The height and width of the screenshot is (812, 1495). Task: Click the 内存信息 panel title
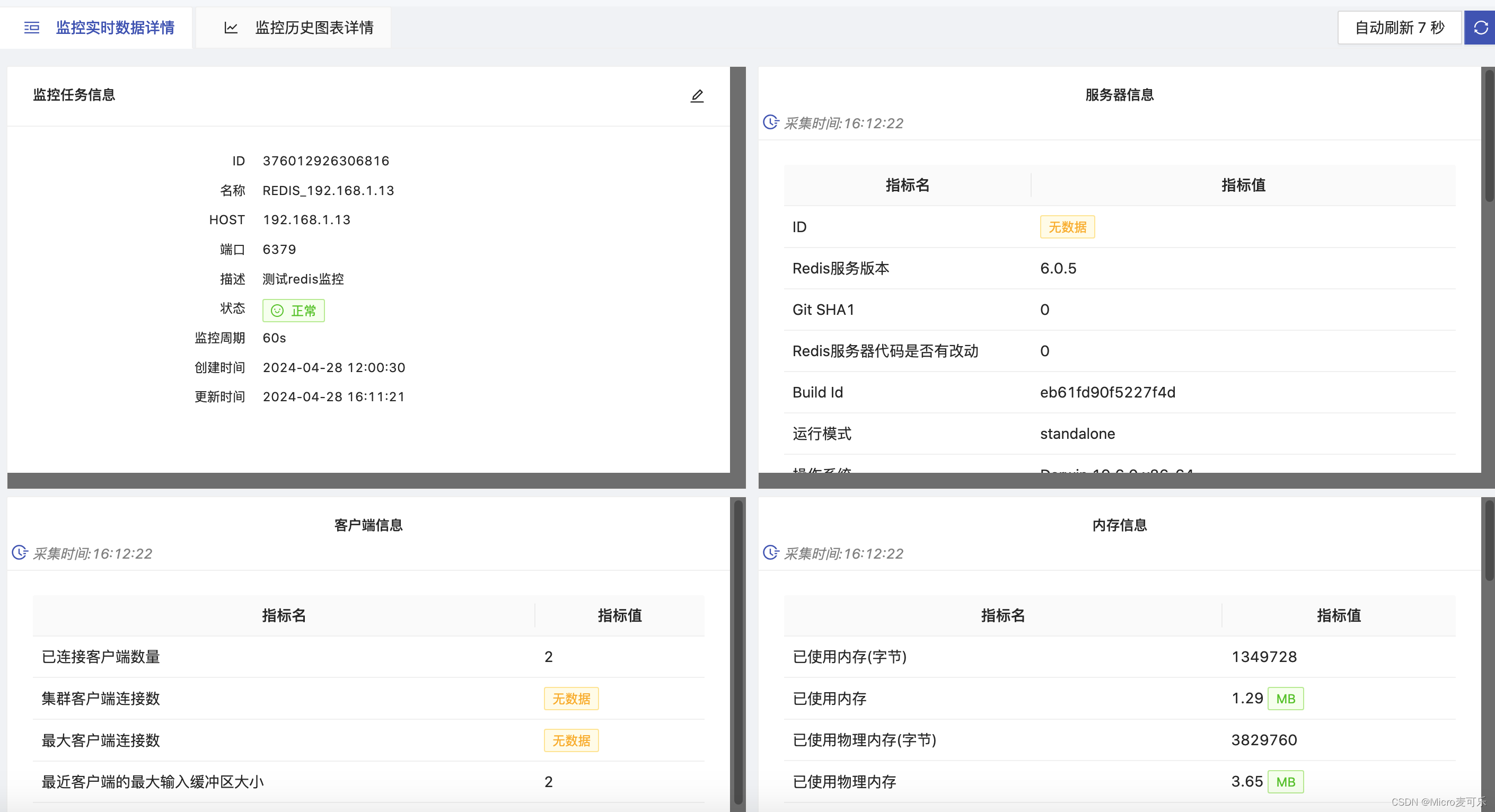tap(1120, 525)
